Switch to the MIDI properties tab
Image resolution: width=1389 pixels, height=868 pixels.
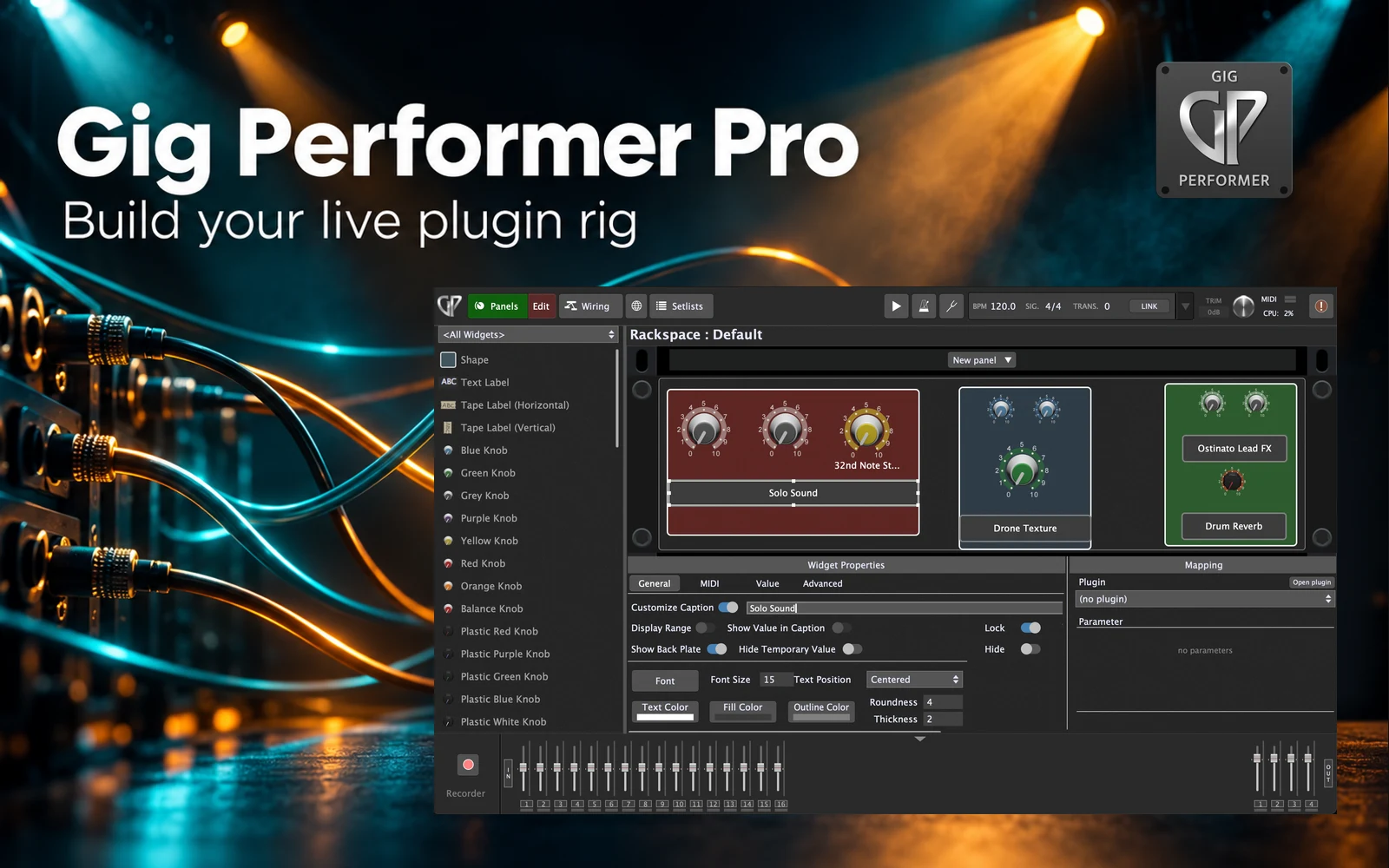point(709,583)
